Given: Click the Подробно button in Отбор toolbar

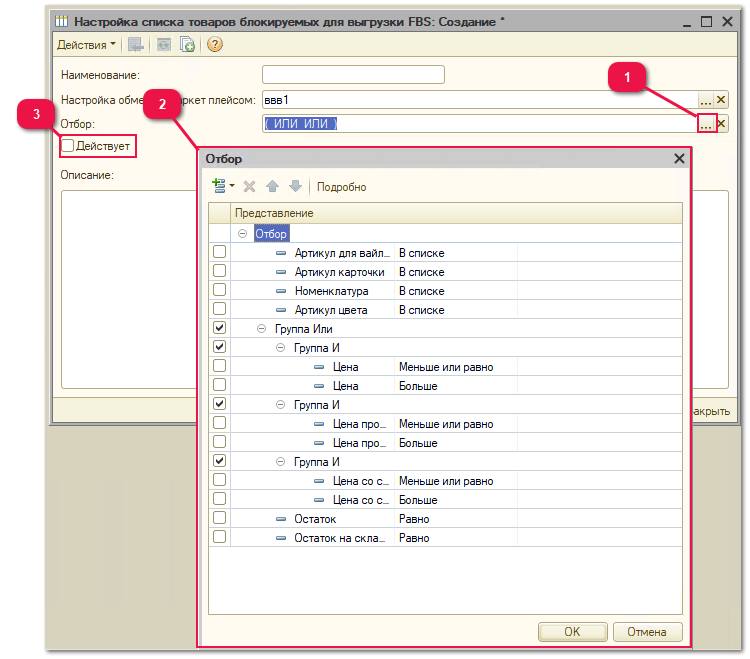Looking at the screenshot, I should 342,187.
